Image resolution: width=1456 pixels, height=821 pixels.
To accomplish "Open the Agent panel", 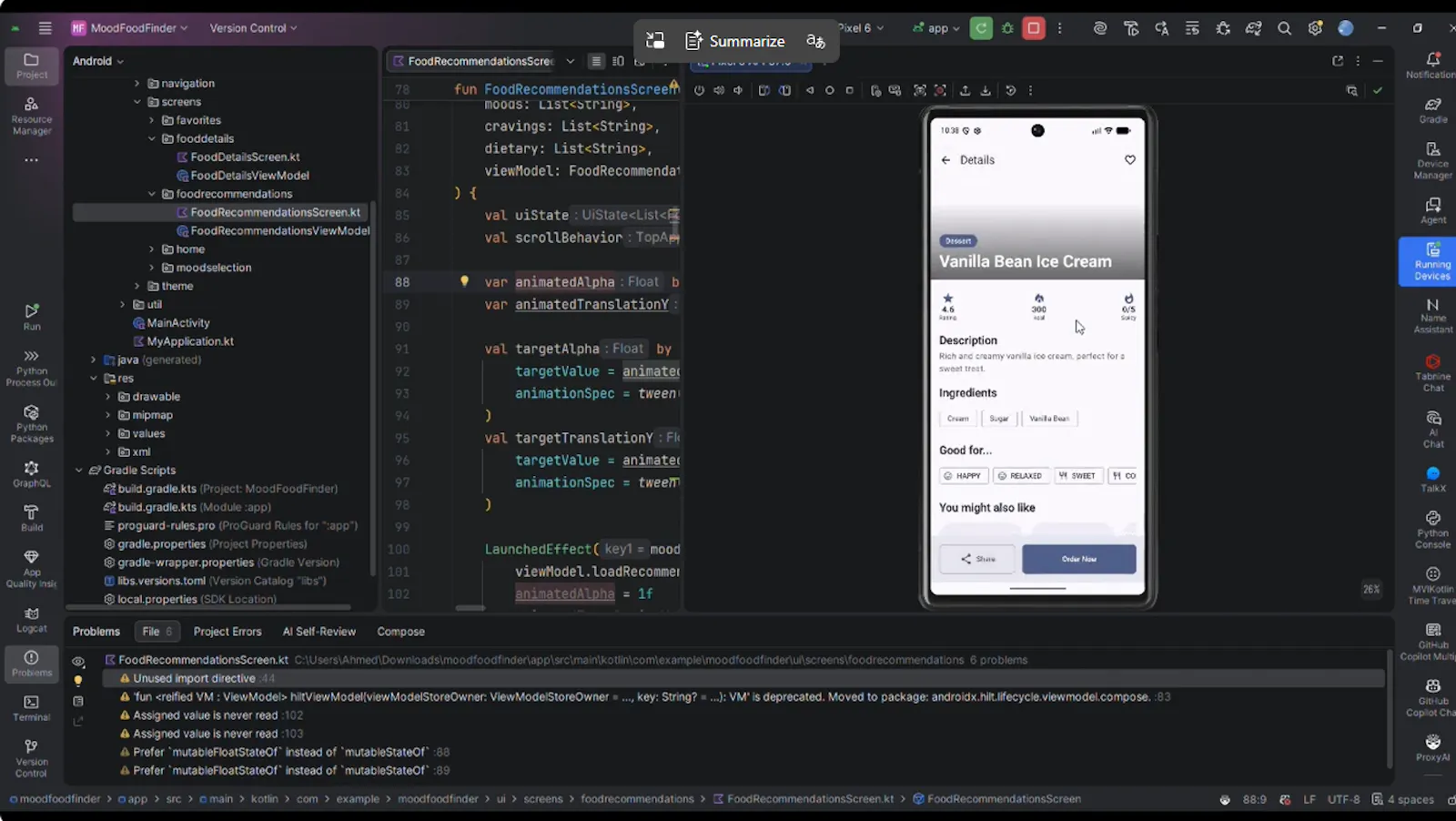I will tap(1432, 210).
